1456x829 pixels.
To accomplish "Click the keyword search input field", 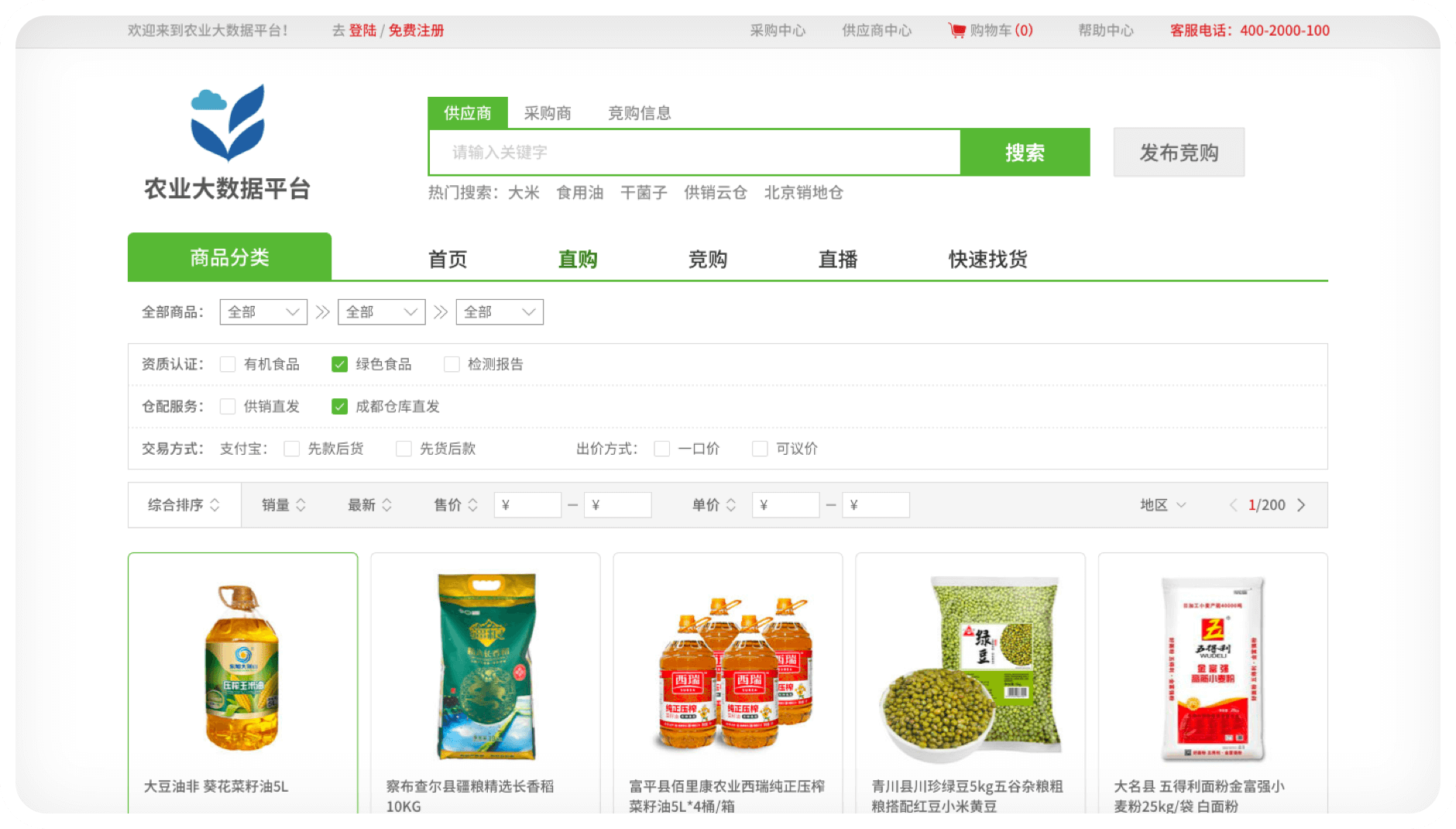I will point(694,153).
